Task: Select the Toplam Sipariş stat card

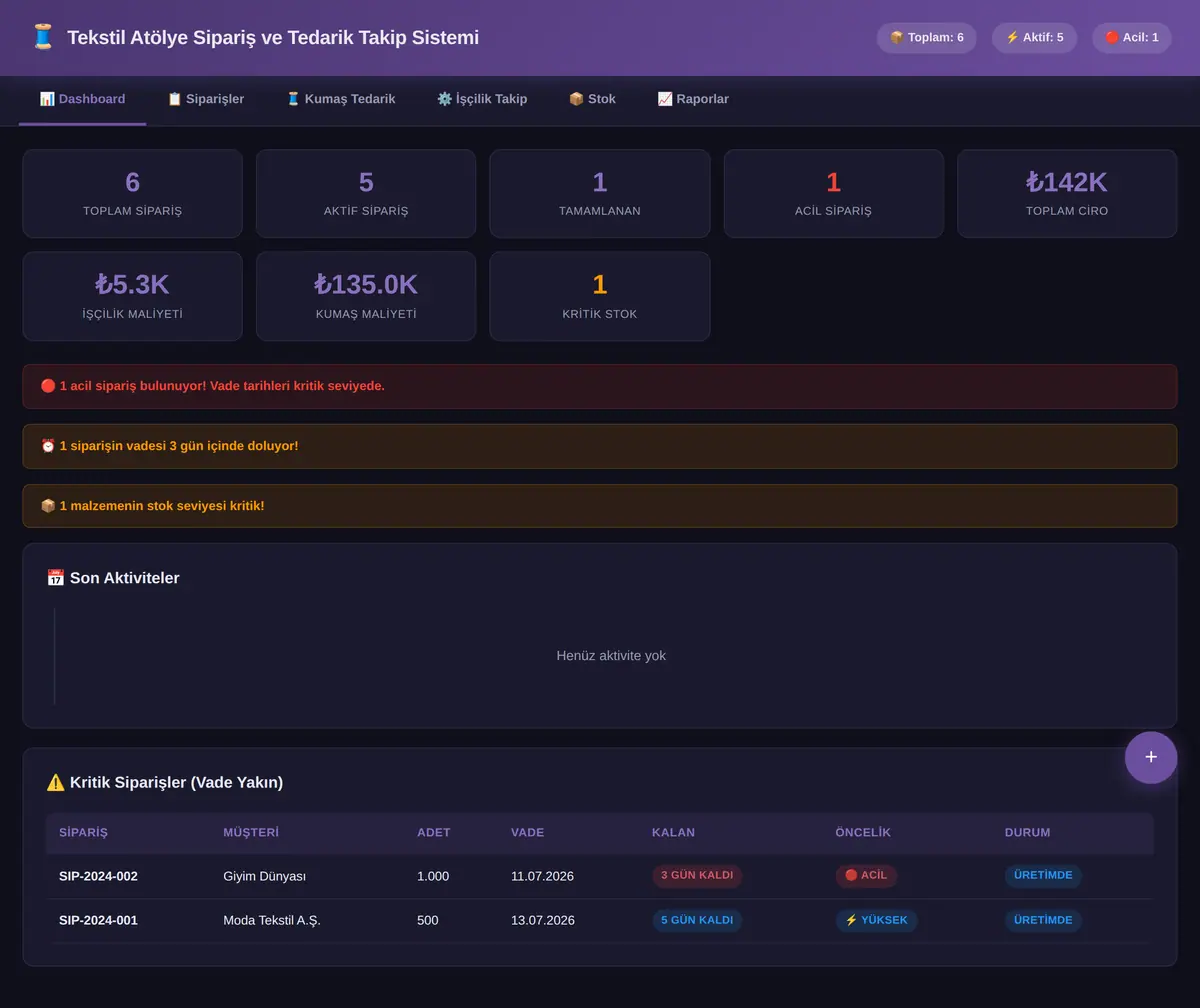Action: pyautogui.click(x=132, y=194)
